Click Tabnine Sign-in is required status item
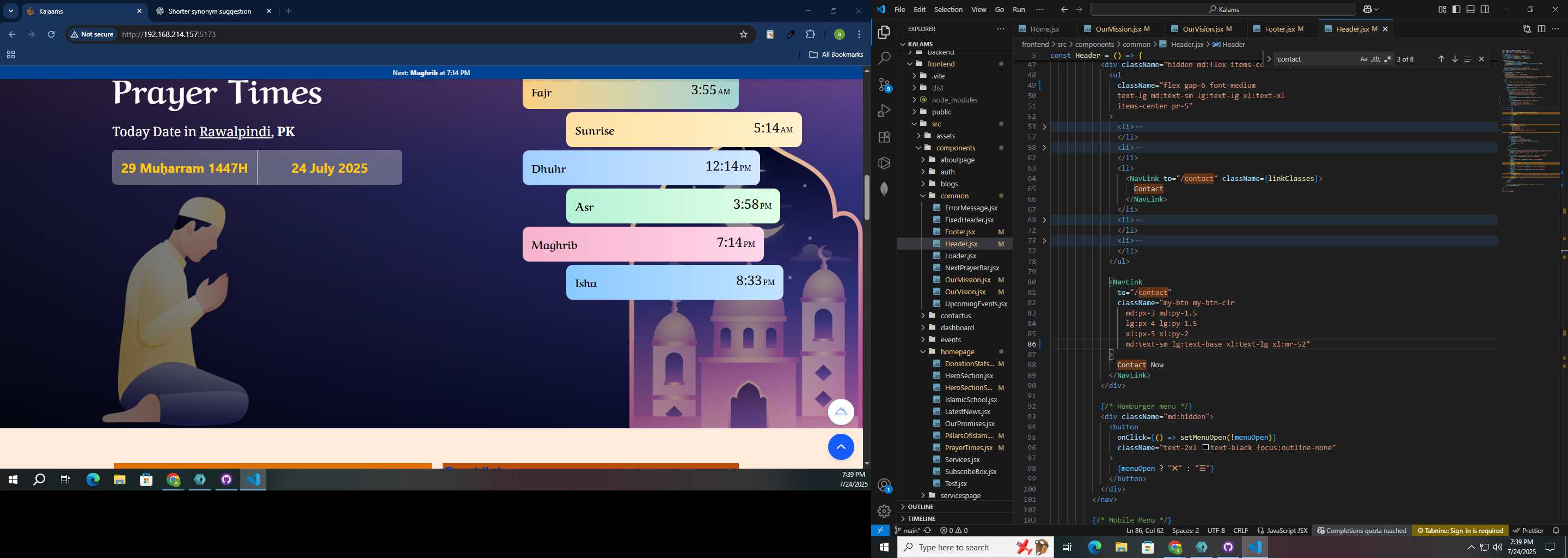 tap(1460, 531)
